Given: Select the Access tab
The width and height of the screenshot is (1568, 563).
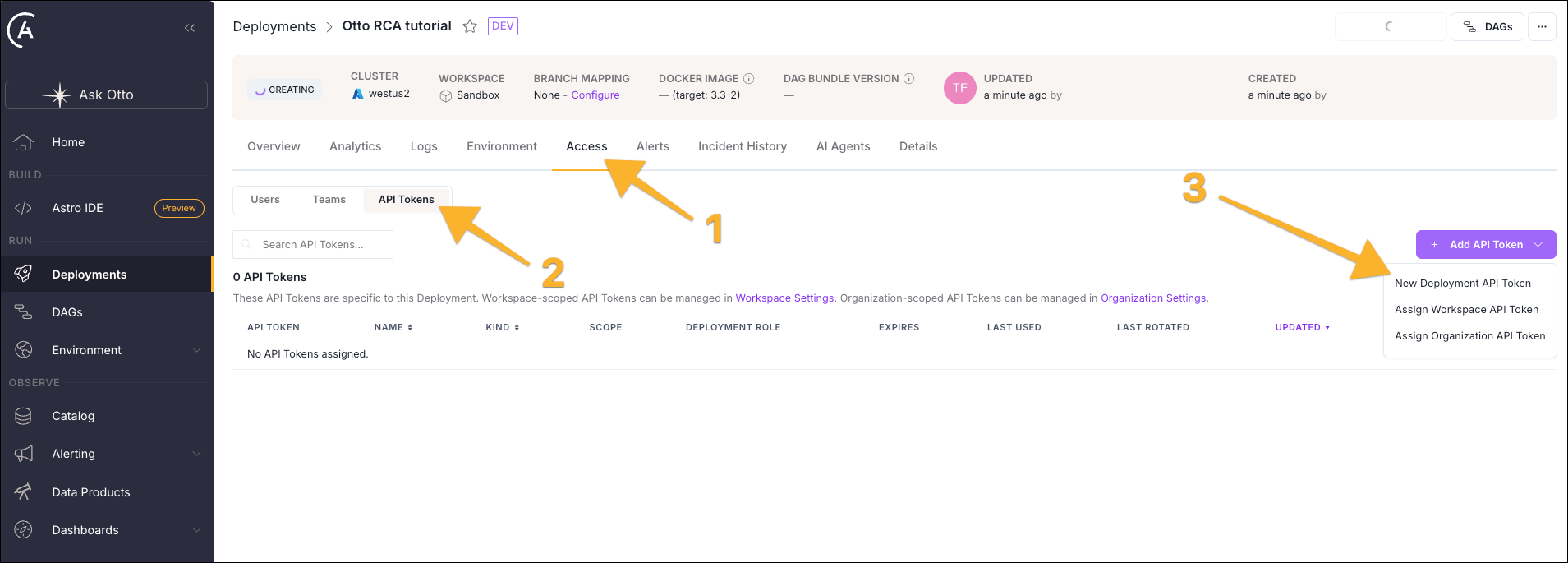Looking at the screenshot, I should coord(586,146).
